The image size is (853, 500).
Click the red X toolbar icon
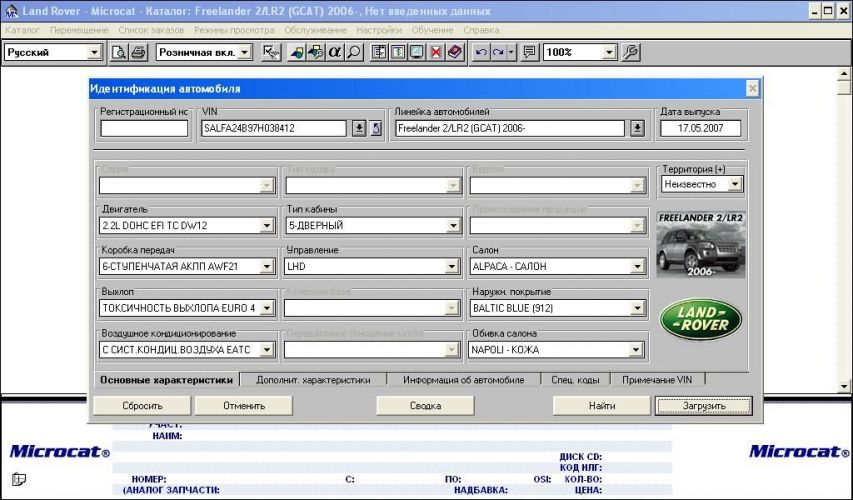[436, 52]
